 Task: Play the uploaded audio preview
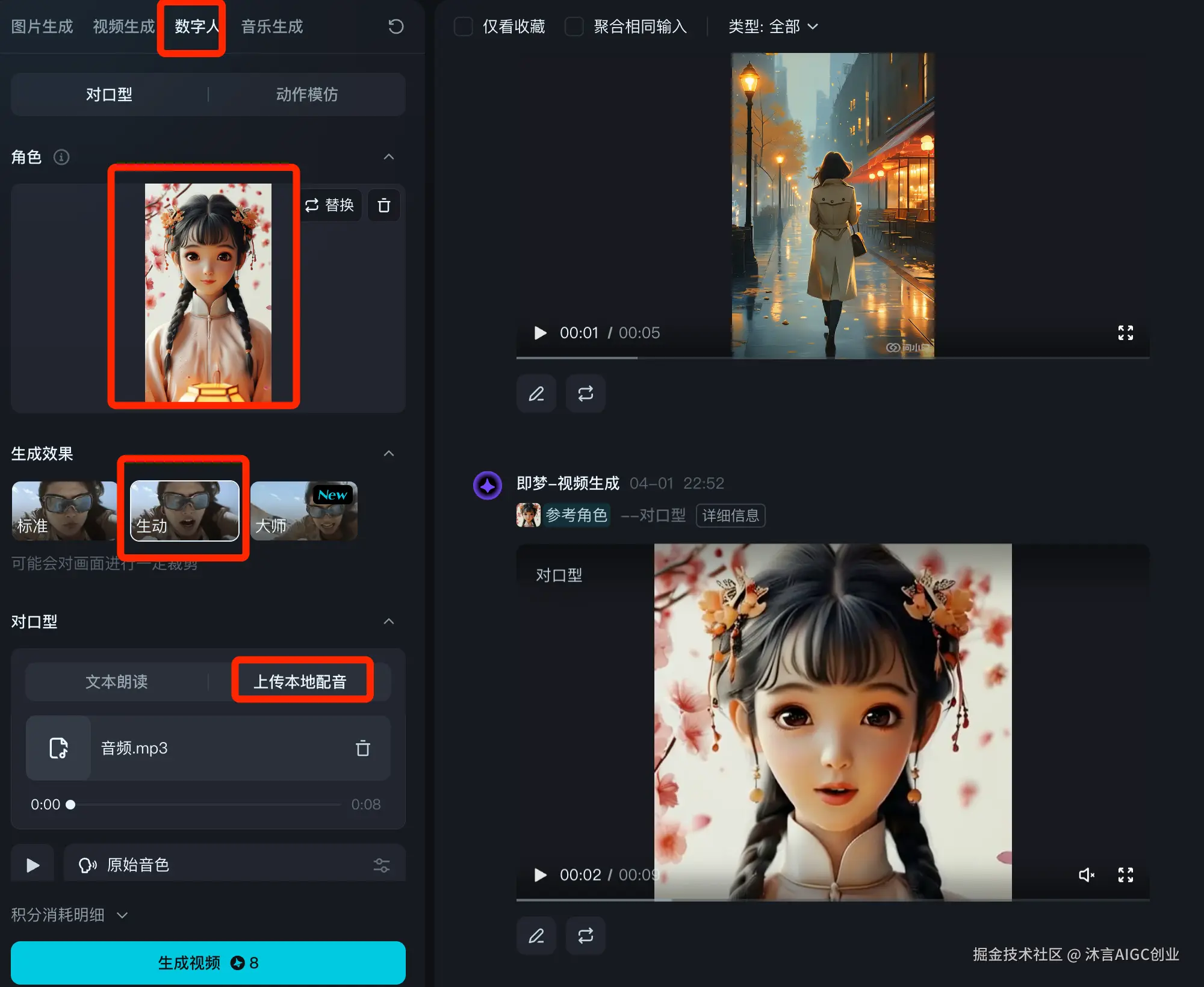[33, 865]
